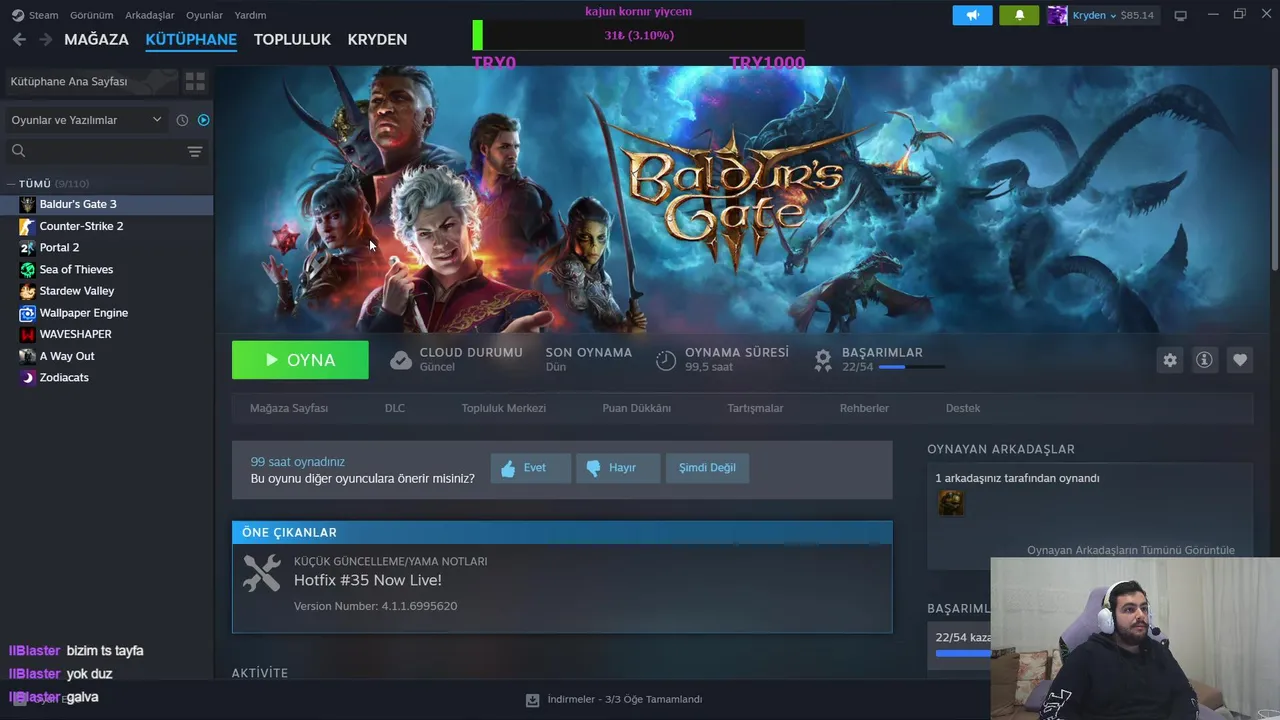Image resolution: width=1280 pixels, height=720 pixels.
Task: Select Stardew Valley game icon
Action: click(27, 291)
